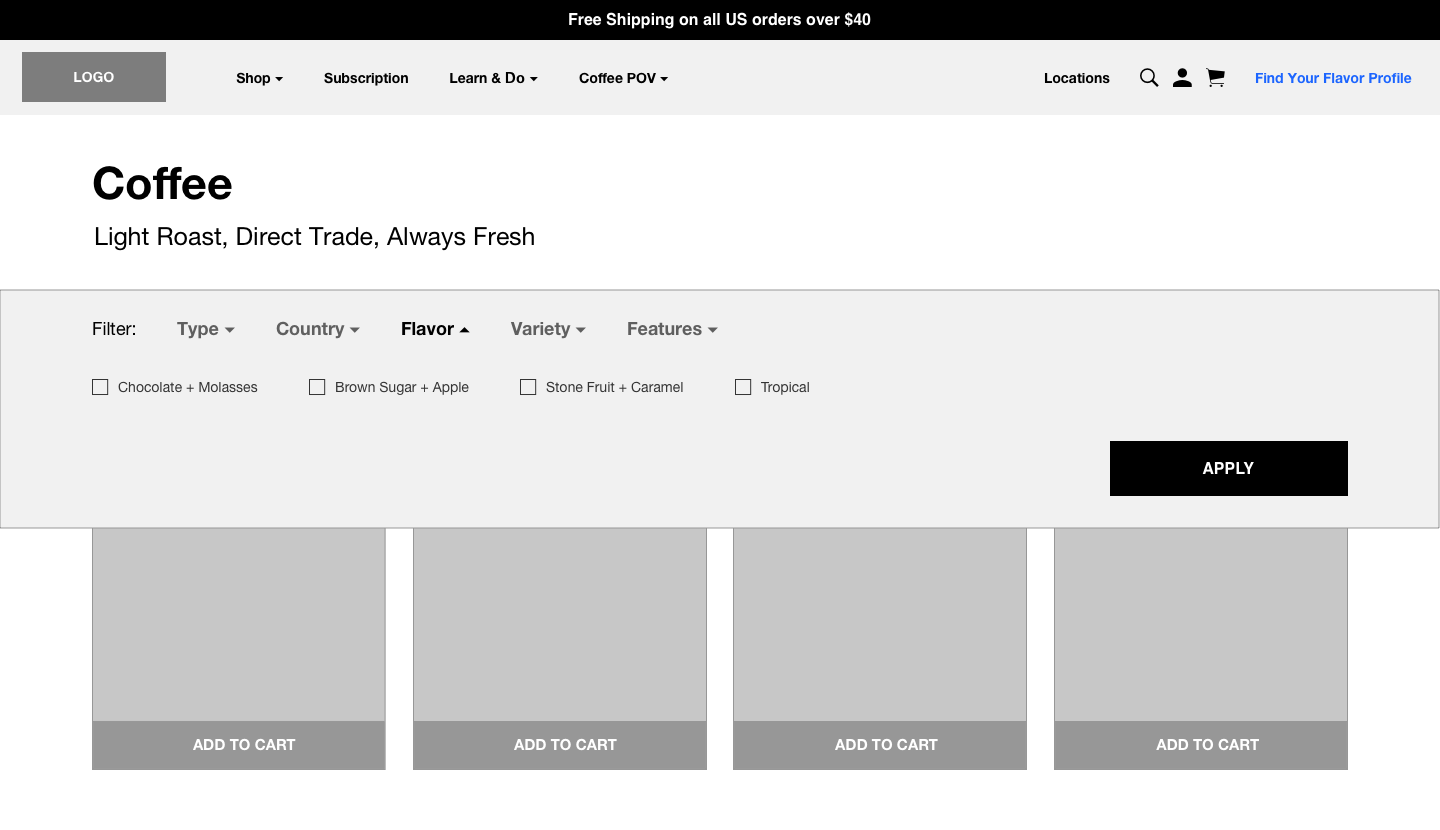The image size is (1440, 830).
Task: Click the search magnifier icon
Action: pyautogui.click(x=1149, y=78)
